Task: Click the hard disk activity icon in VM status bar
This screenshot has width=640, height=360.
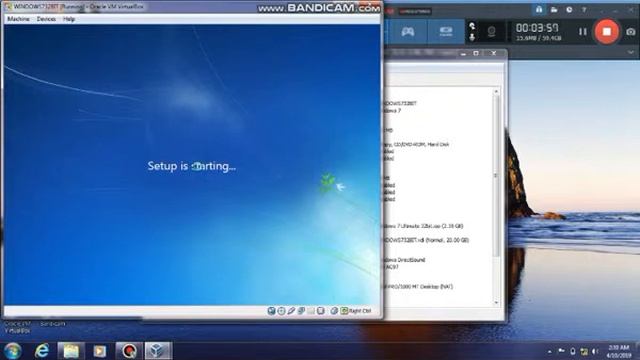Action: pyautogui.click(x=271, y=311)
